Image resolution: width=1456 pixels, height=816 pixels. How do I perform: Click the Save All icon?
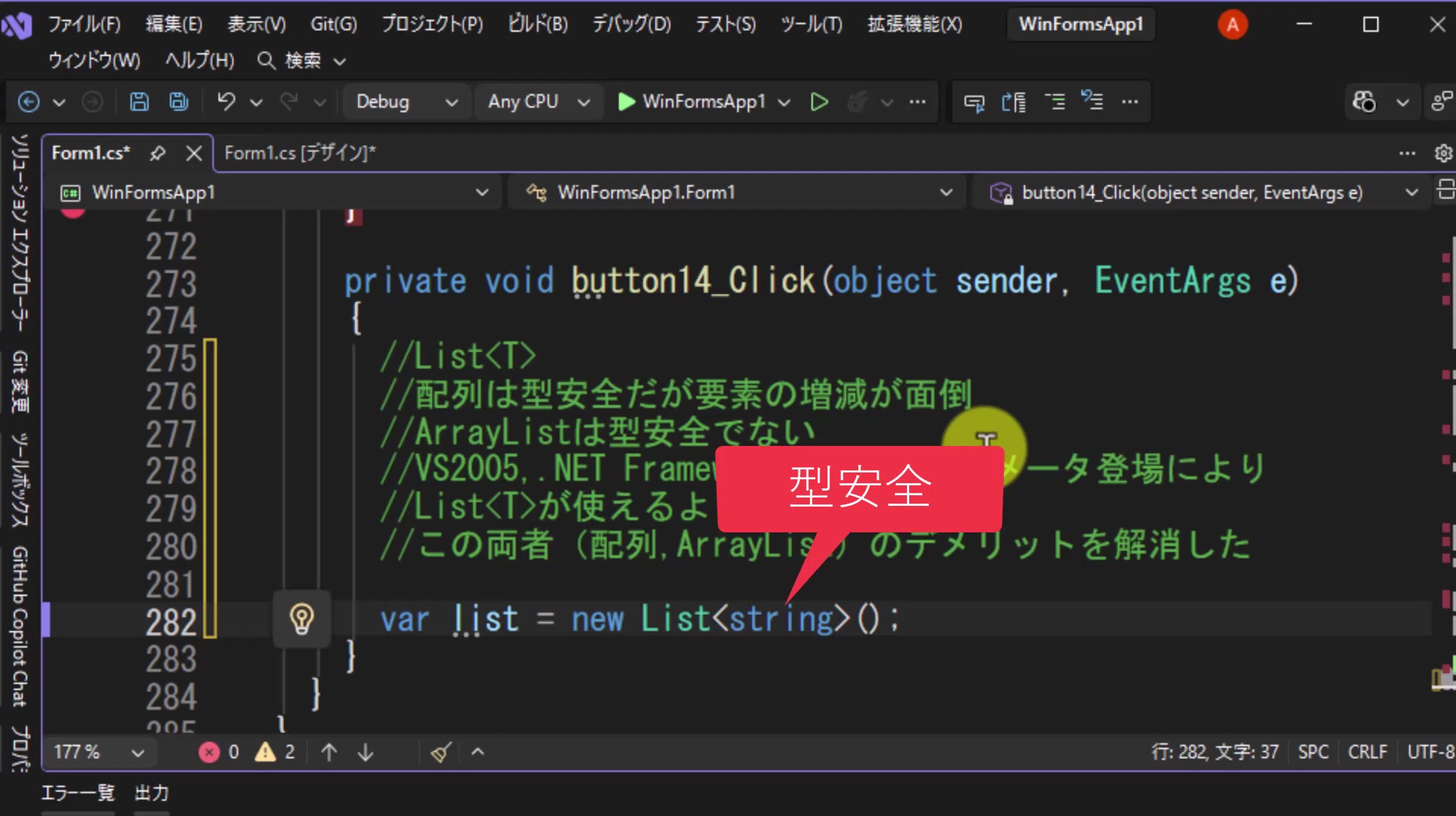[x=179, y=102]
